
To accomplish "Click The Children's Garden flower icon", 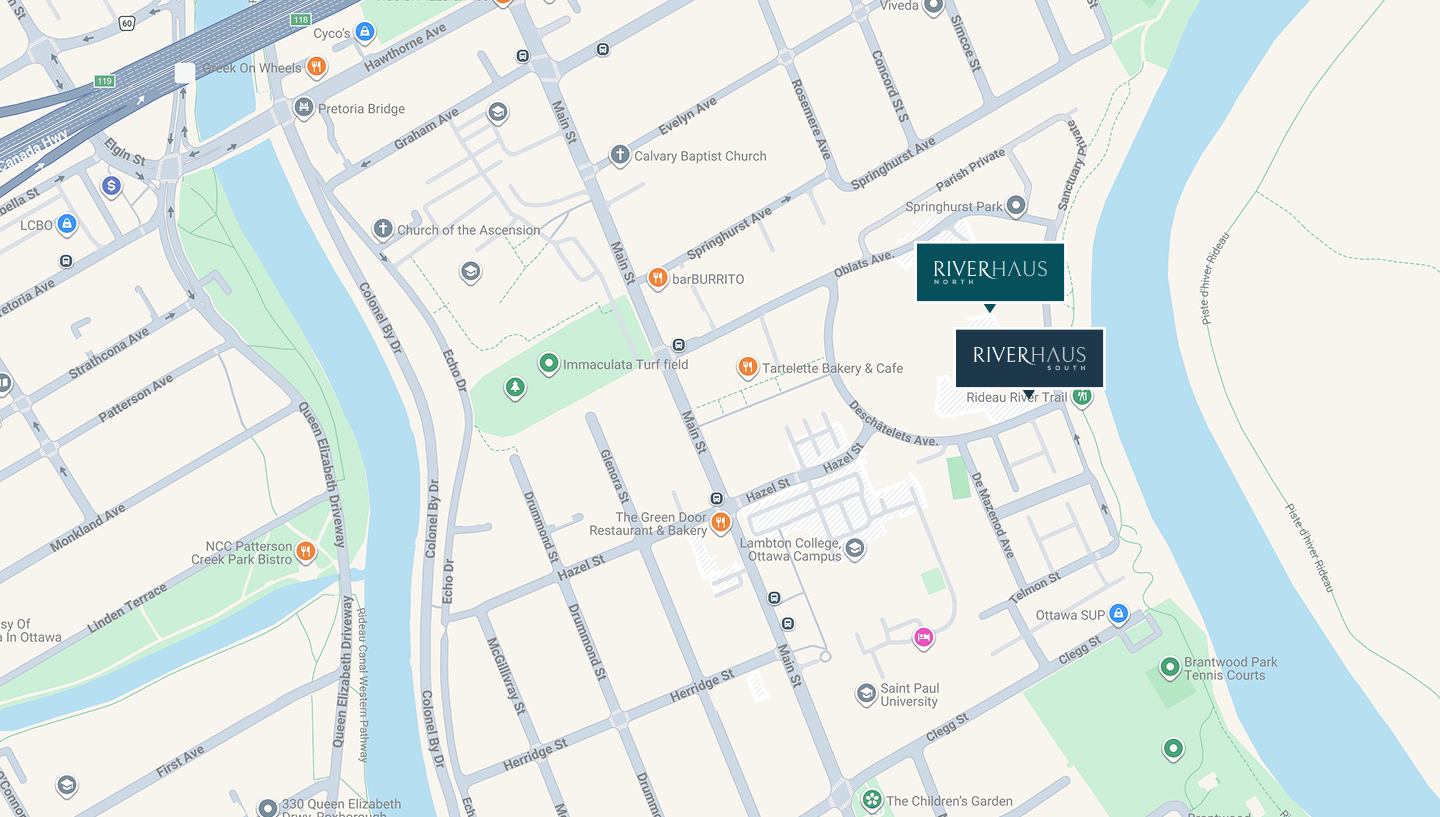I will tap(872, 800).
